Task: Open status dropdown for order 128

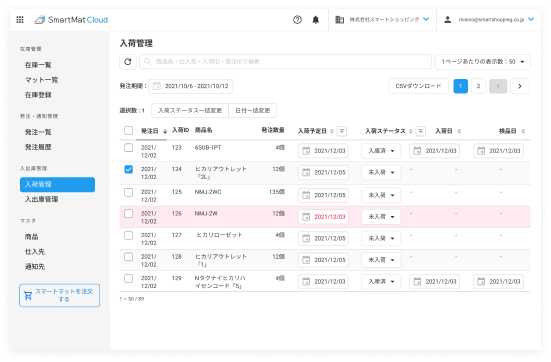Action: [x=381, y=260]
